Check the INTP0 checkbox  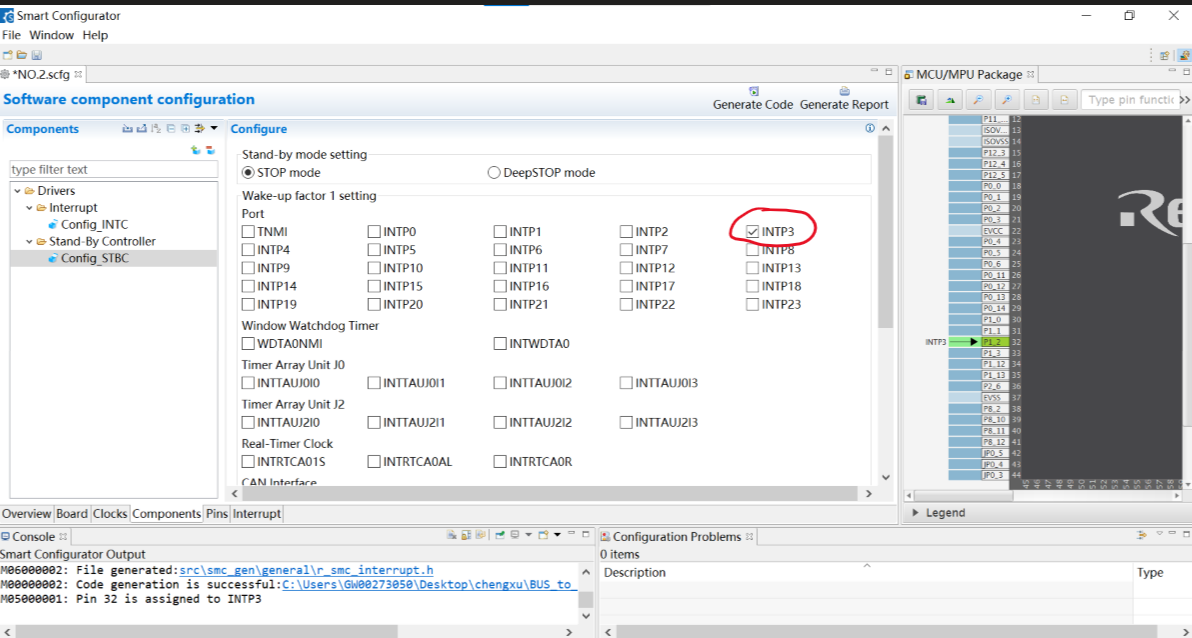[x=374, y=231]
